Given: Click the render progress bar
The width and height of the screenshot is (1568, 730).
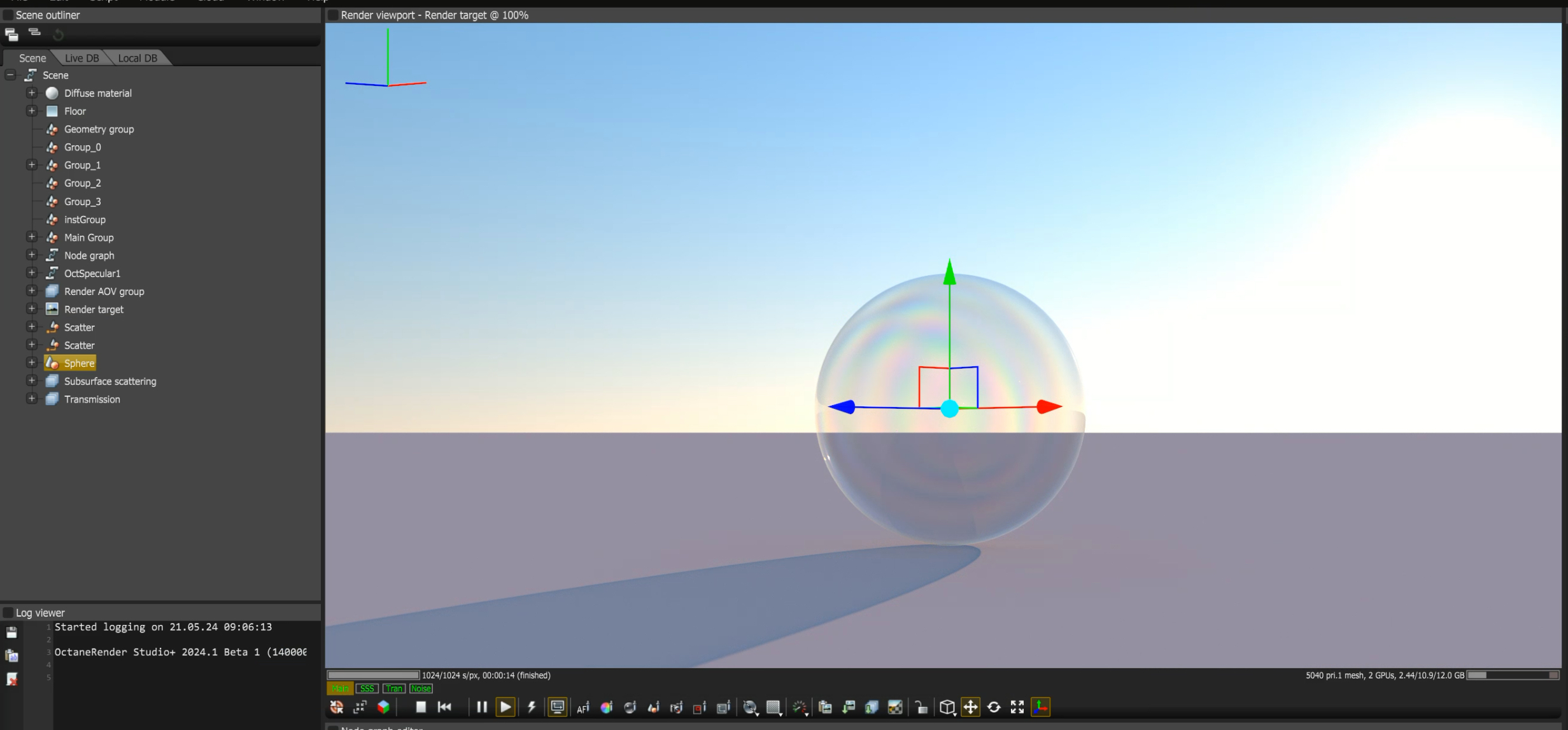Looking at the screenshot, I should coord(373,675).
